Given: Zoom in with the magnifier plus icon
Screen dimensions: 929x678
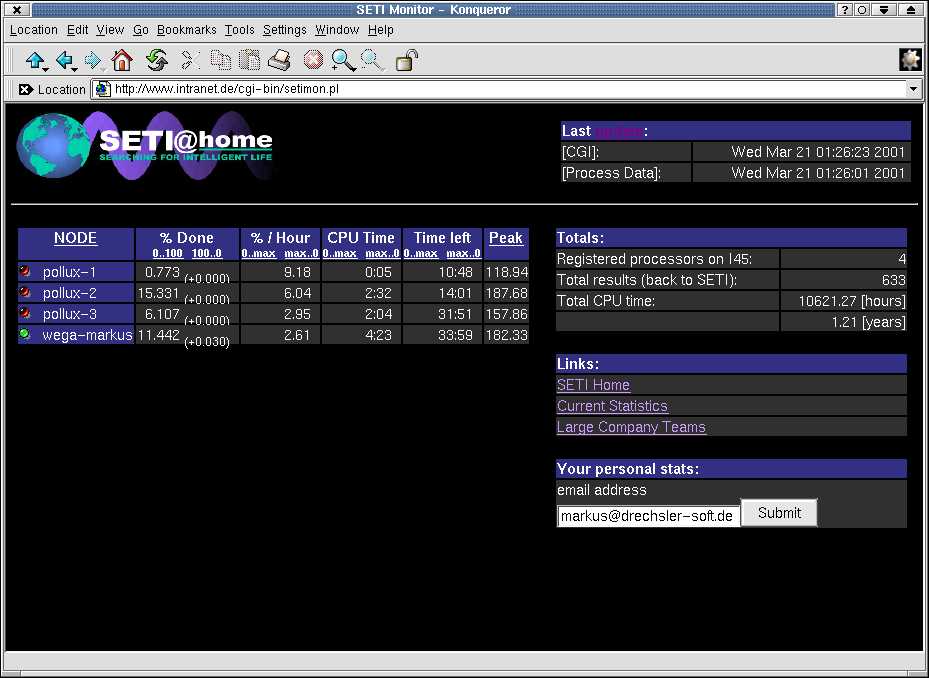Looking at the screenshot, I should [343, 60].
